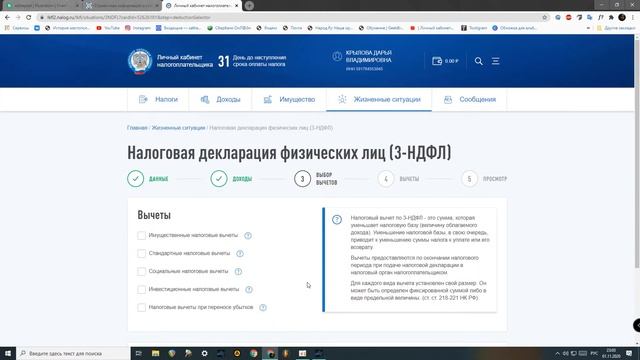Switch to the second browser tab
The image size is (640, 360).
point(122,6)
